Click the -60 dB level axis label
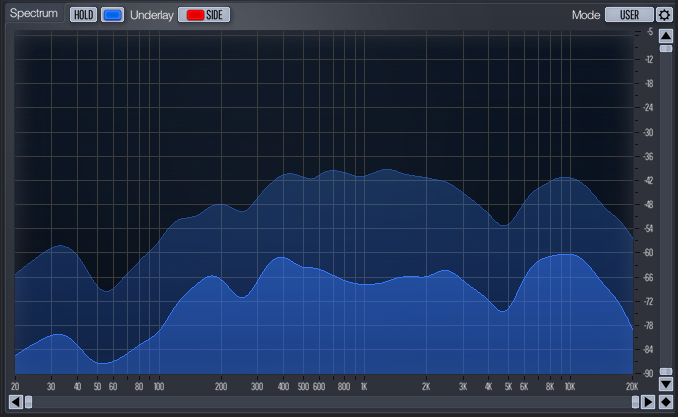Viewport: 678px width, 417px height. 648,253
